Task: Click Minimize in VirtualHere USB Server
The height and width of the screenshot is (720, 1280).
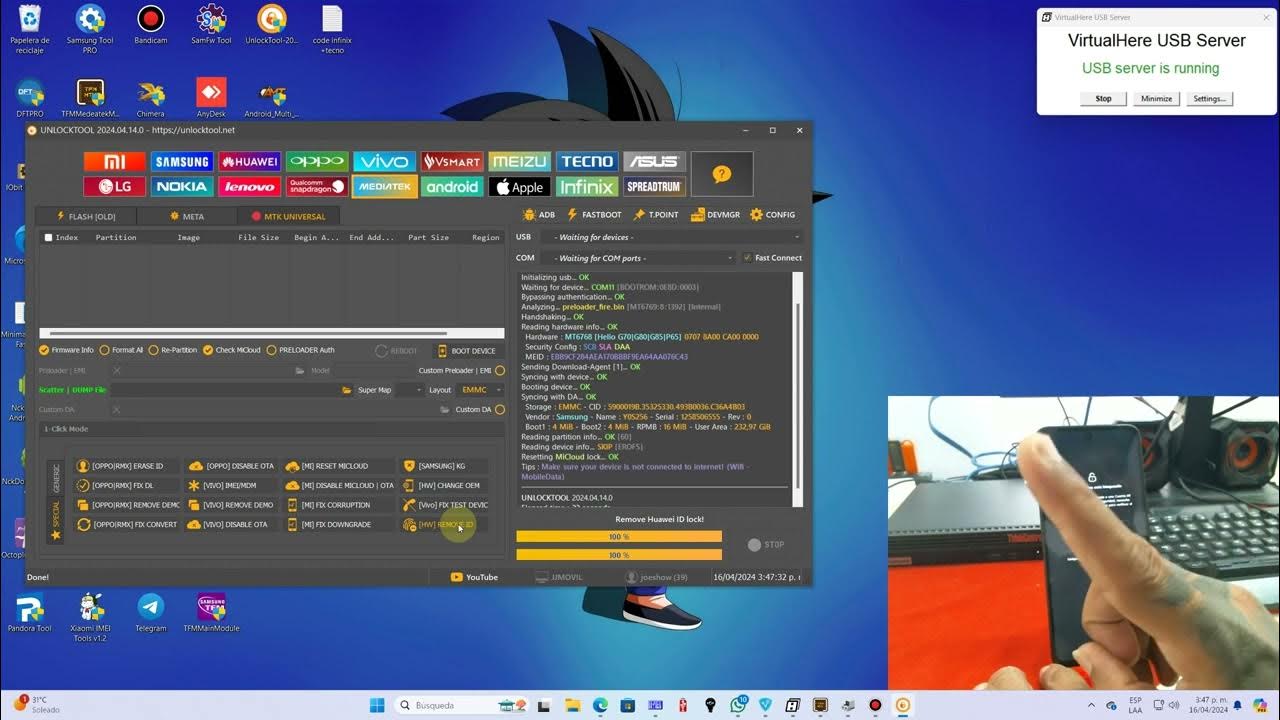Action: coord(1156,99)
